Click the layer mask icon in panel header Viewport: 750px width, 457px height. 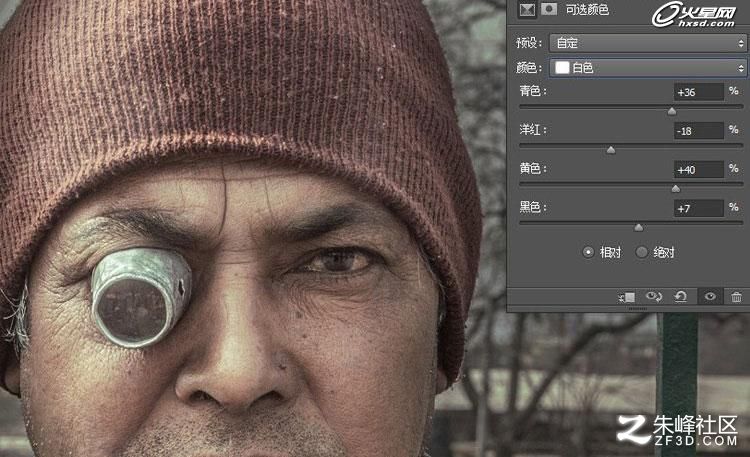tap(549, 9)
